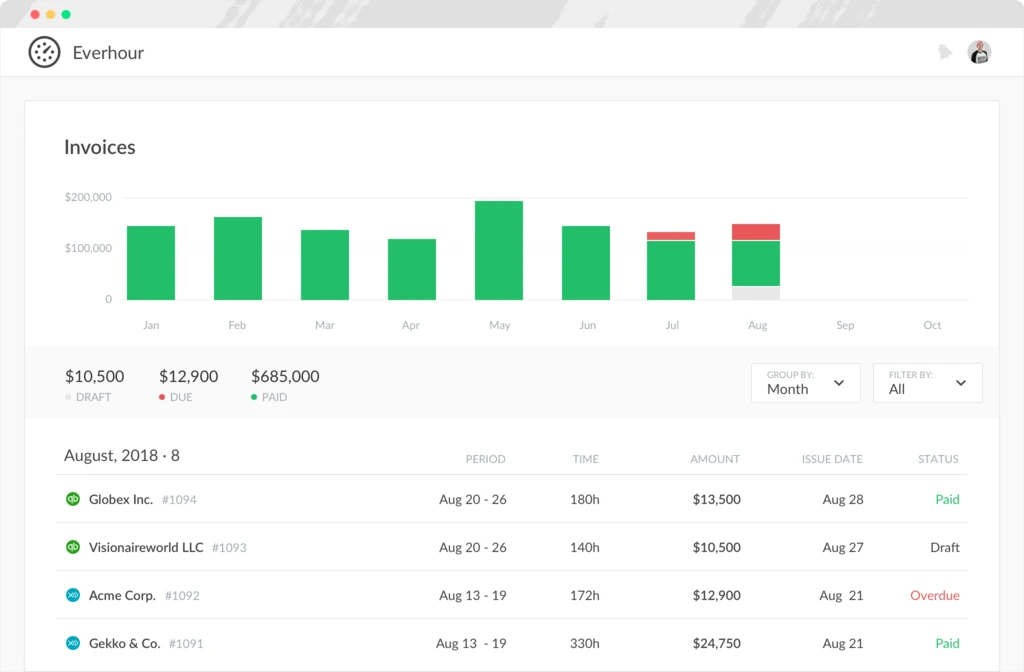Click the red due segment of August bar
The height and width of the screenshot is (672, 1024).
[756, 232]
